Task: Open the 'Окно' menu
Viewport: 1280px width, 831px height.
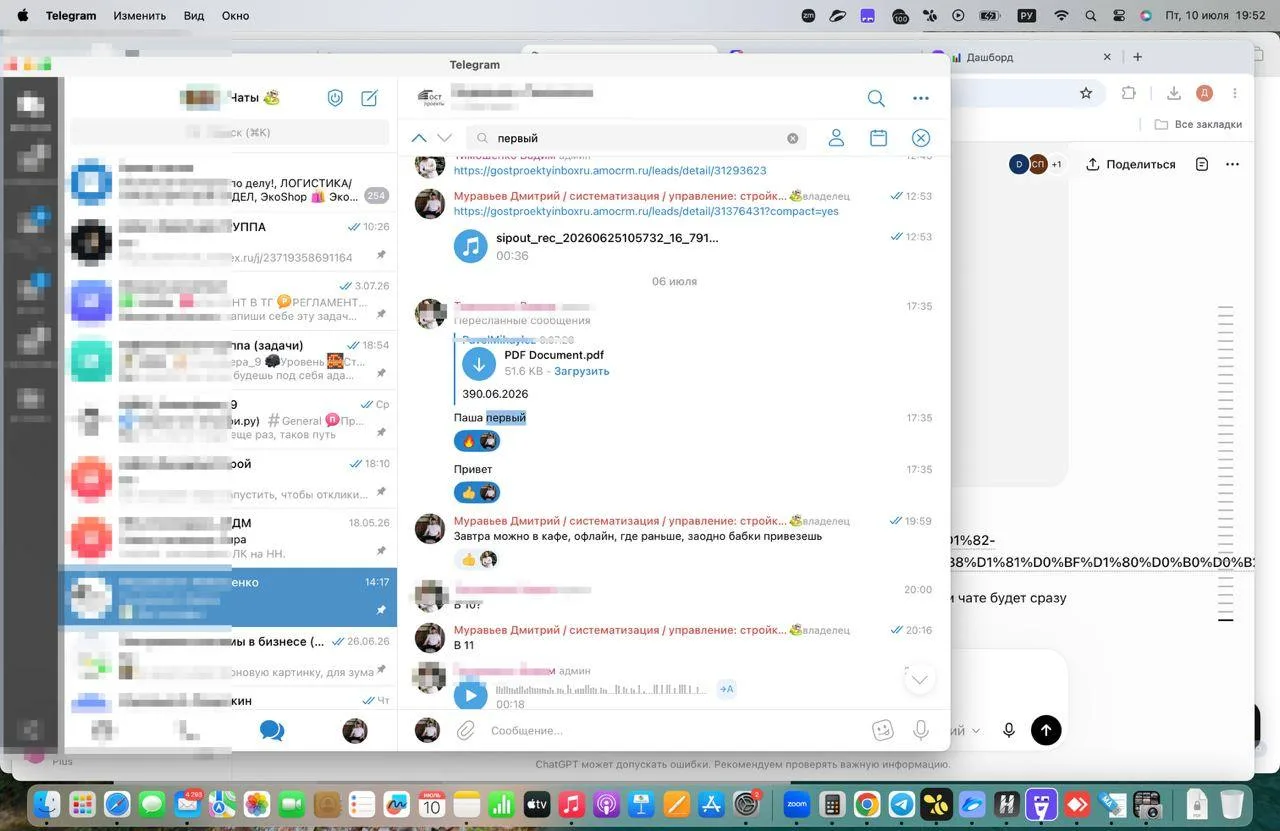Action: click(x=236, y=16)
